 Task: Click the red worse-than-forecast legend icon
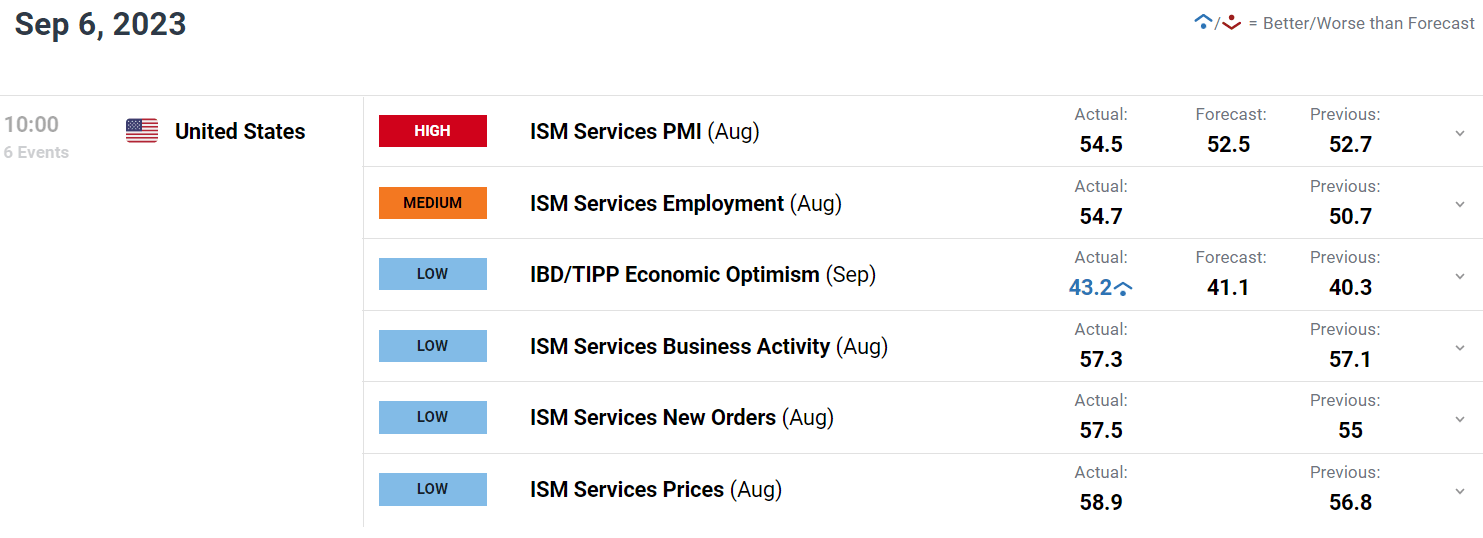pos(1231,22)
